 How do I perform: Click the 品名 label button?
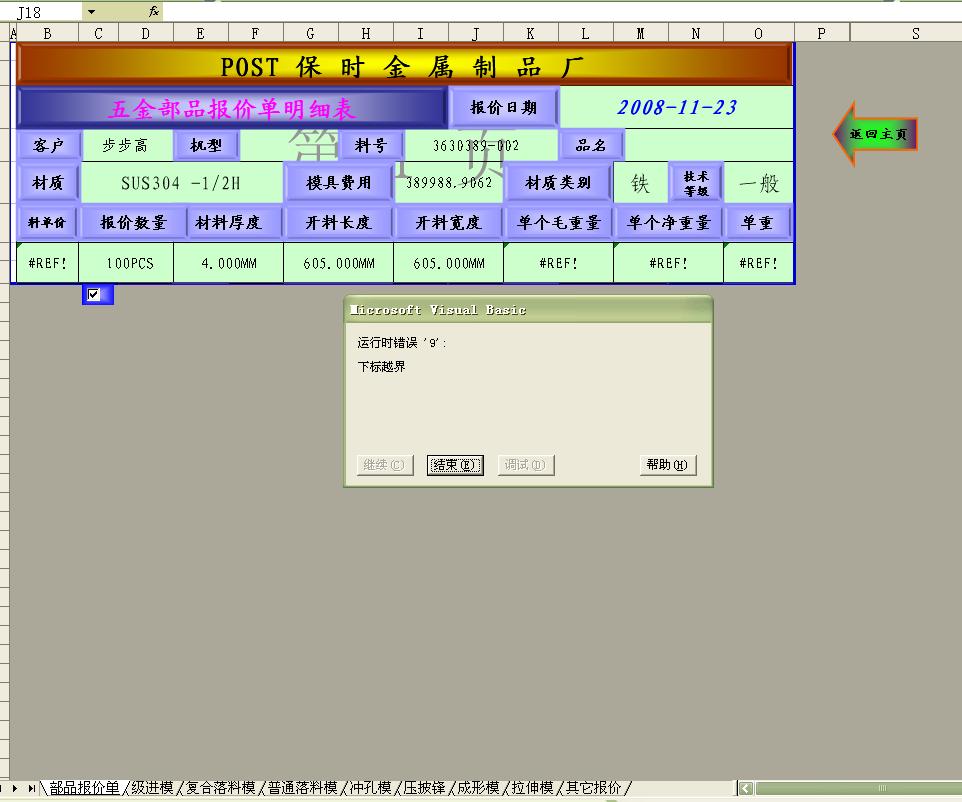(x=591, y=145)
